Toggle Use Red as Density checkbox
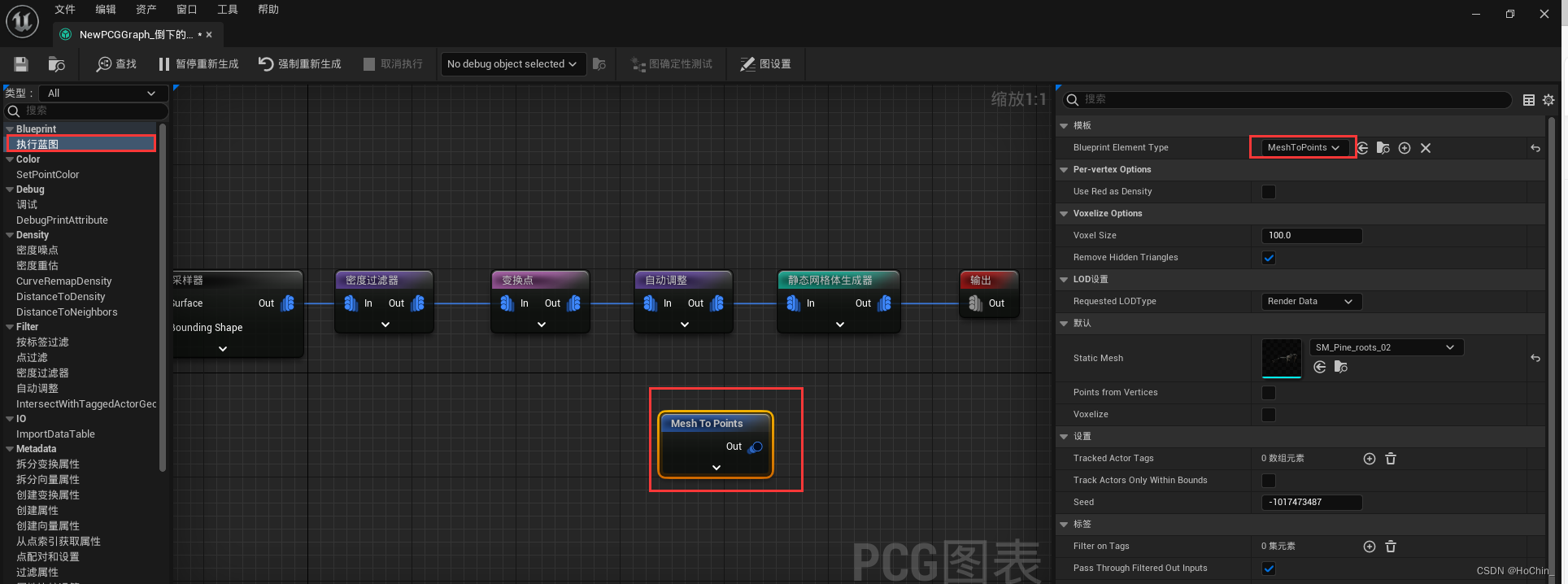Image resolution: width=1568 pixels, height=584 pixels. (1269, 192)
